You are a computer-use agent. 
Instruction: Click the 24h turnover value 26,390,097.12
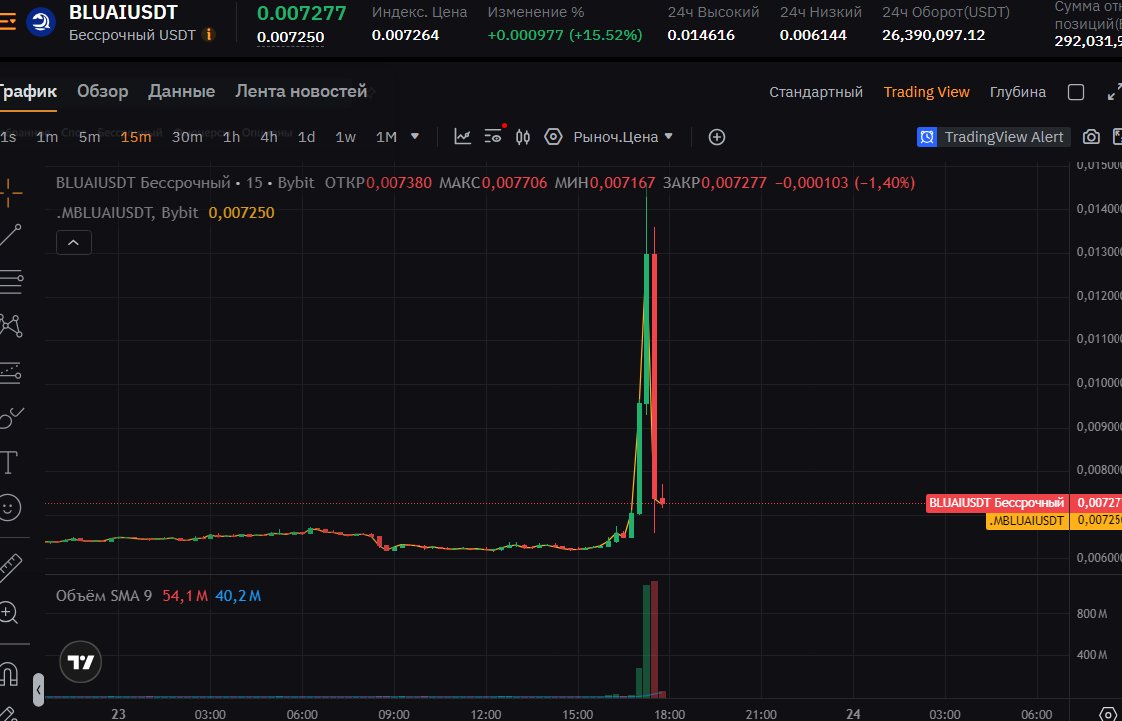(x=934, y=35)
